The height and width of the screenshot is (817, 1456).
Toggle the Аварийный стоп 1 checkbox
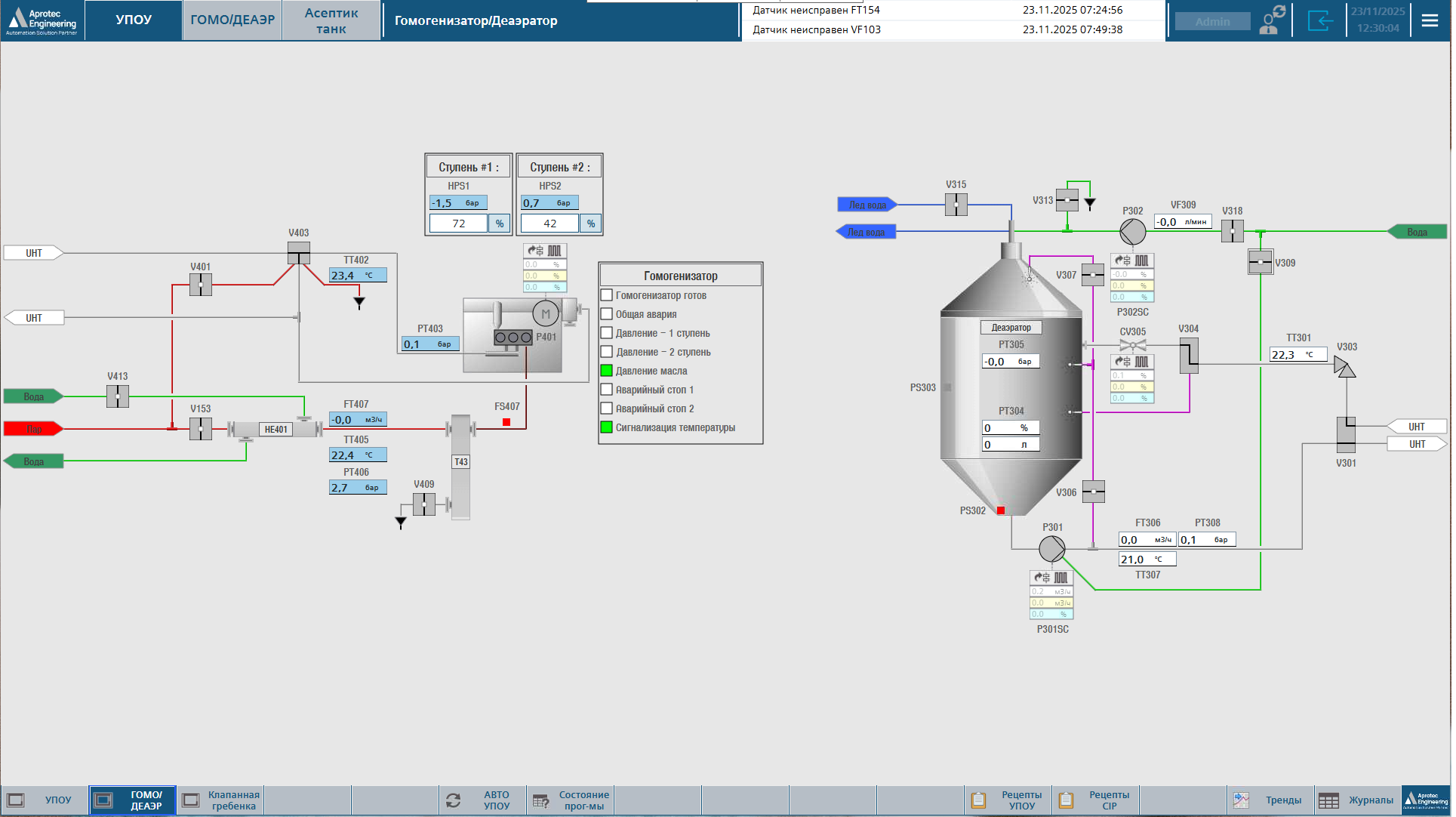pos(606,390)
